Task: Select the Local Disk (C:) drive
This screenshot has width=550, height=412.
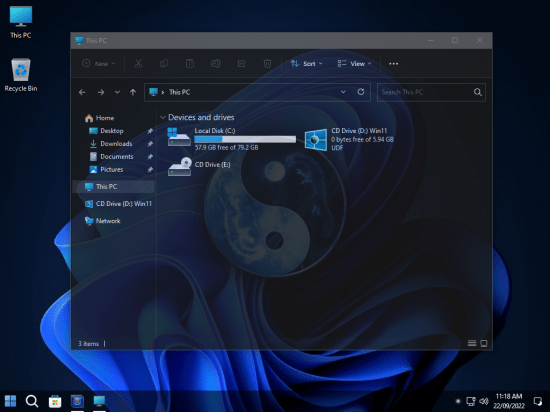Action: [x=232, y=139]
